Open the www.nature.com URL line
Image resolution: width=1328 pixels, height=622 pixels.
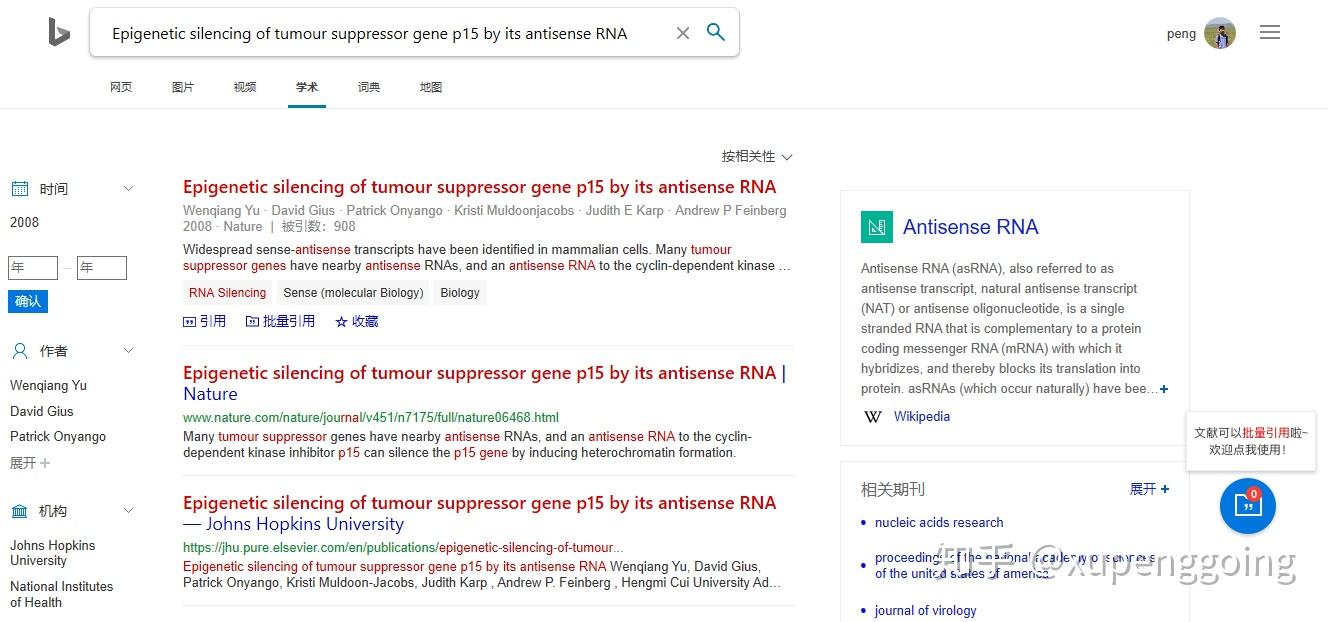[x=371, y=418]
